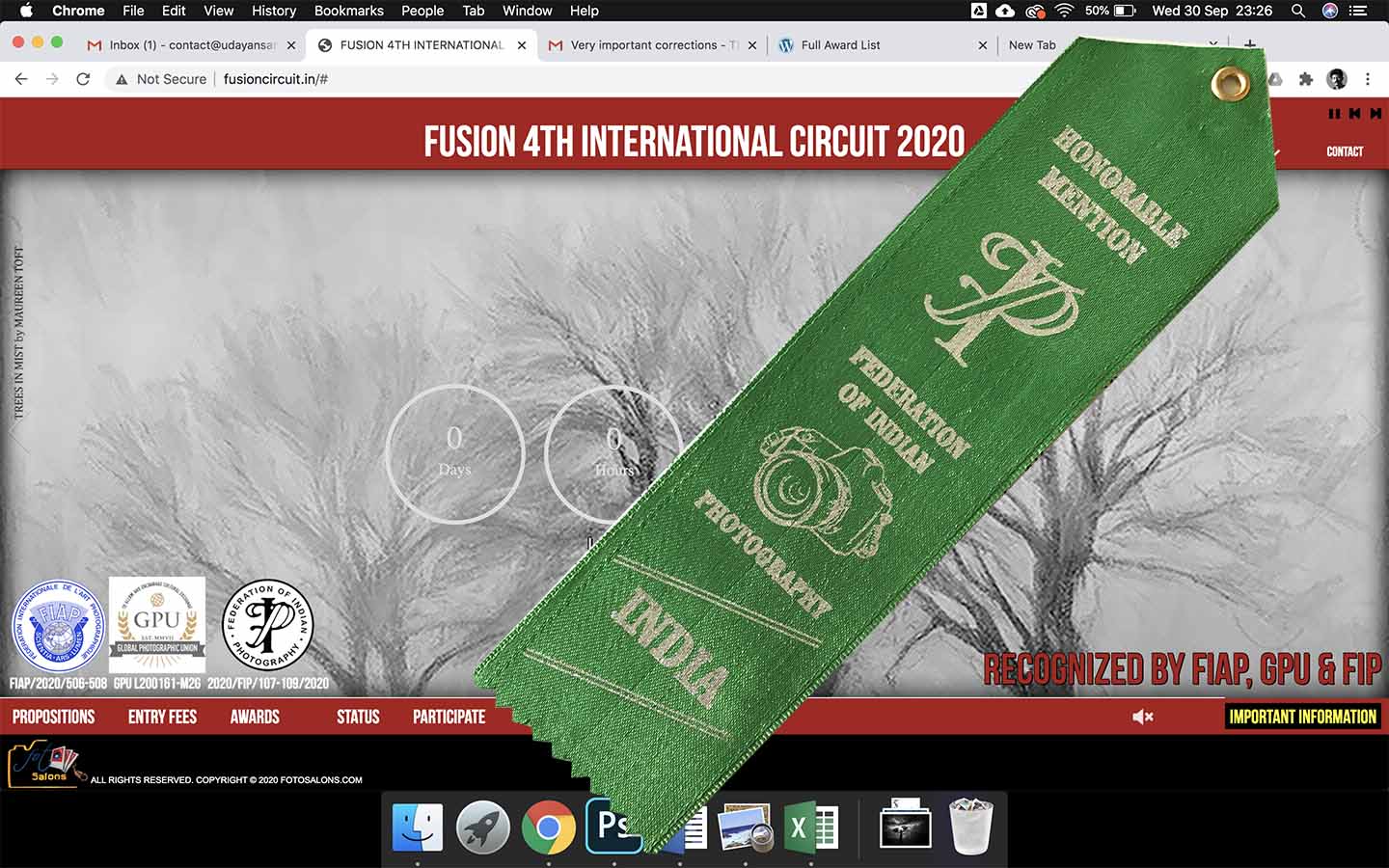Viewport: 1389px width, 868px height.
Task: Open the PARTICIPATE navigation link
Action: (448, 717)
